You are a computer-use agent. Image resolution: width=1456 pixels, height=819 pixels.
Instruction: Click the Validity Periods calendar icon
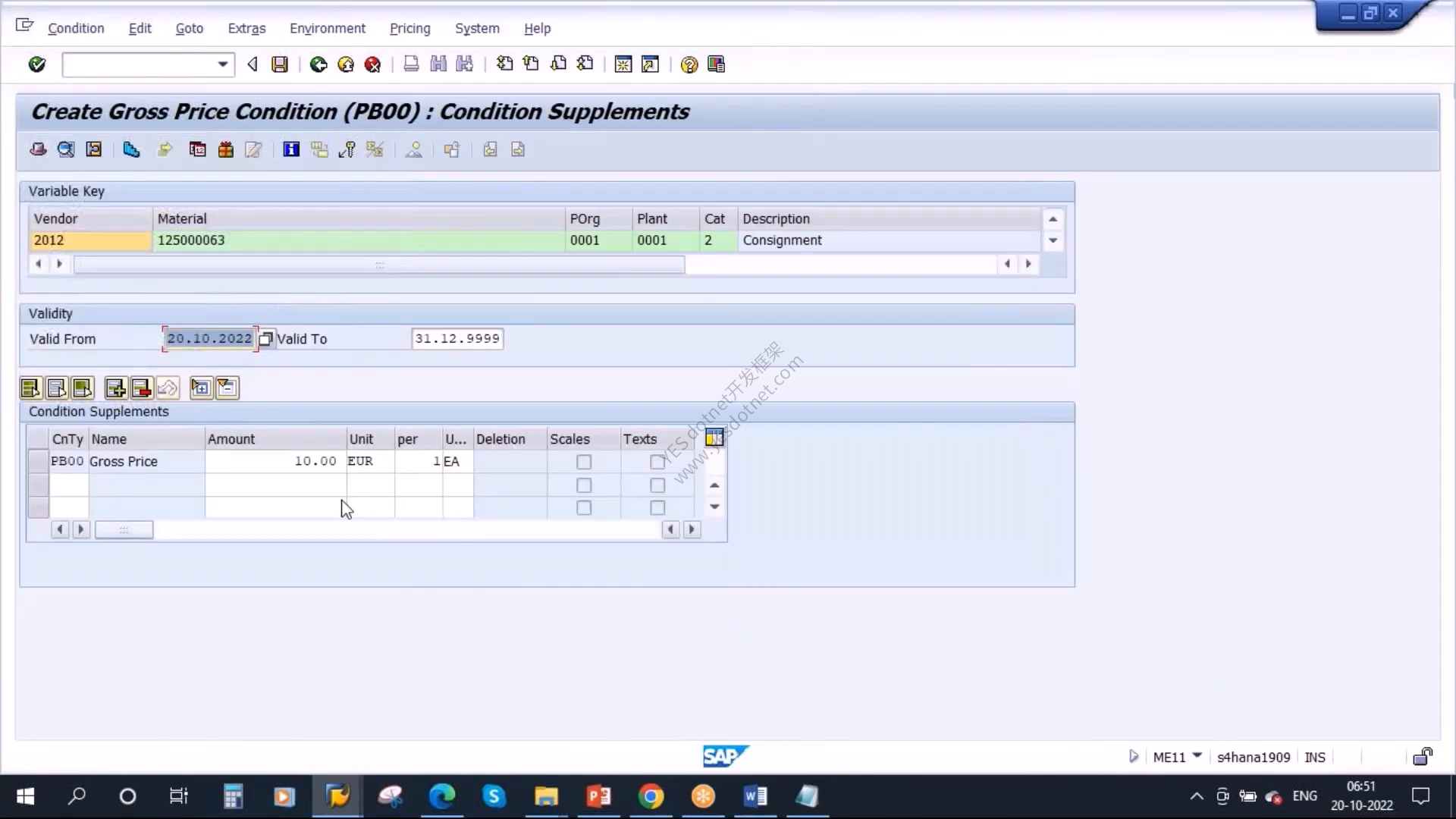pos(197,149)
